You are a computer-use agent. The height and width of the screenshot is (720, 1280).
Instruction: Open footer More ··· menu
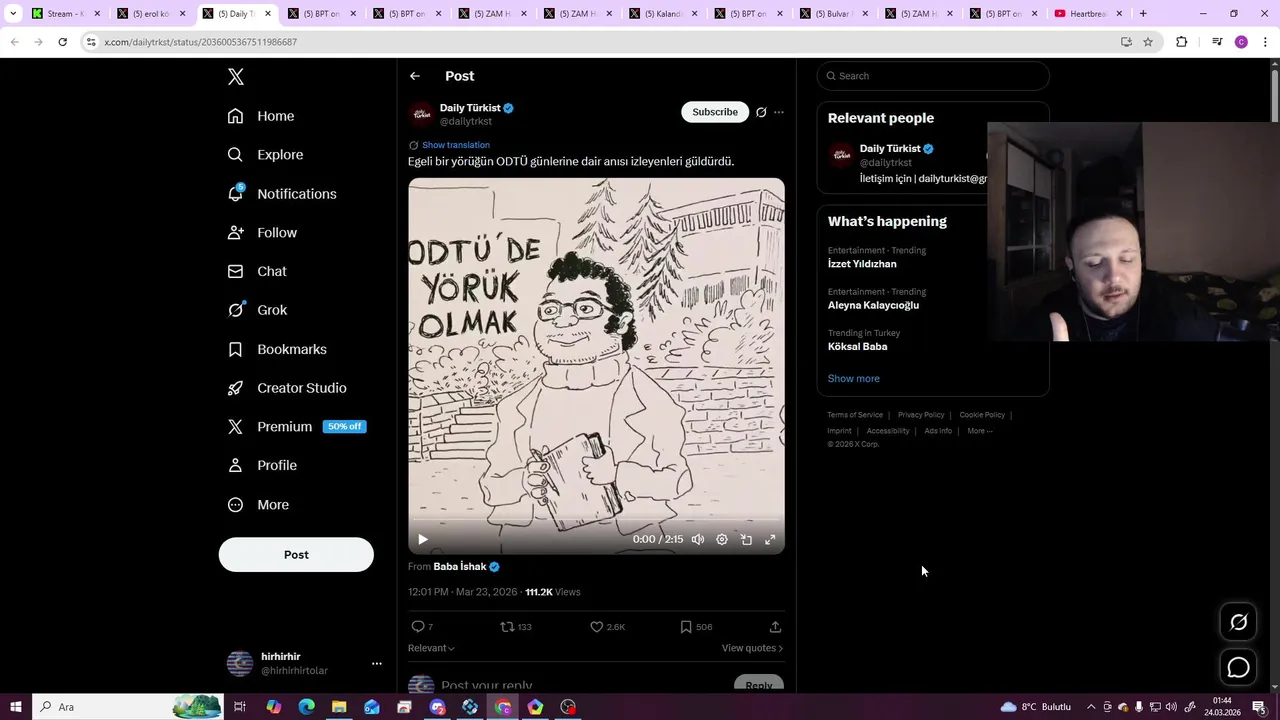tap(980, 431)
